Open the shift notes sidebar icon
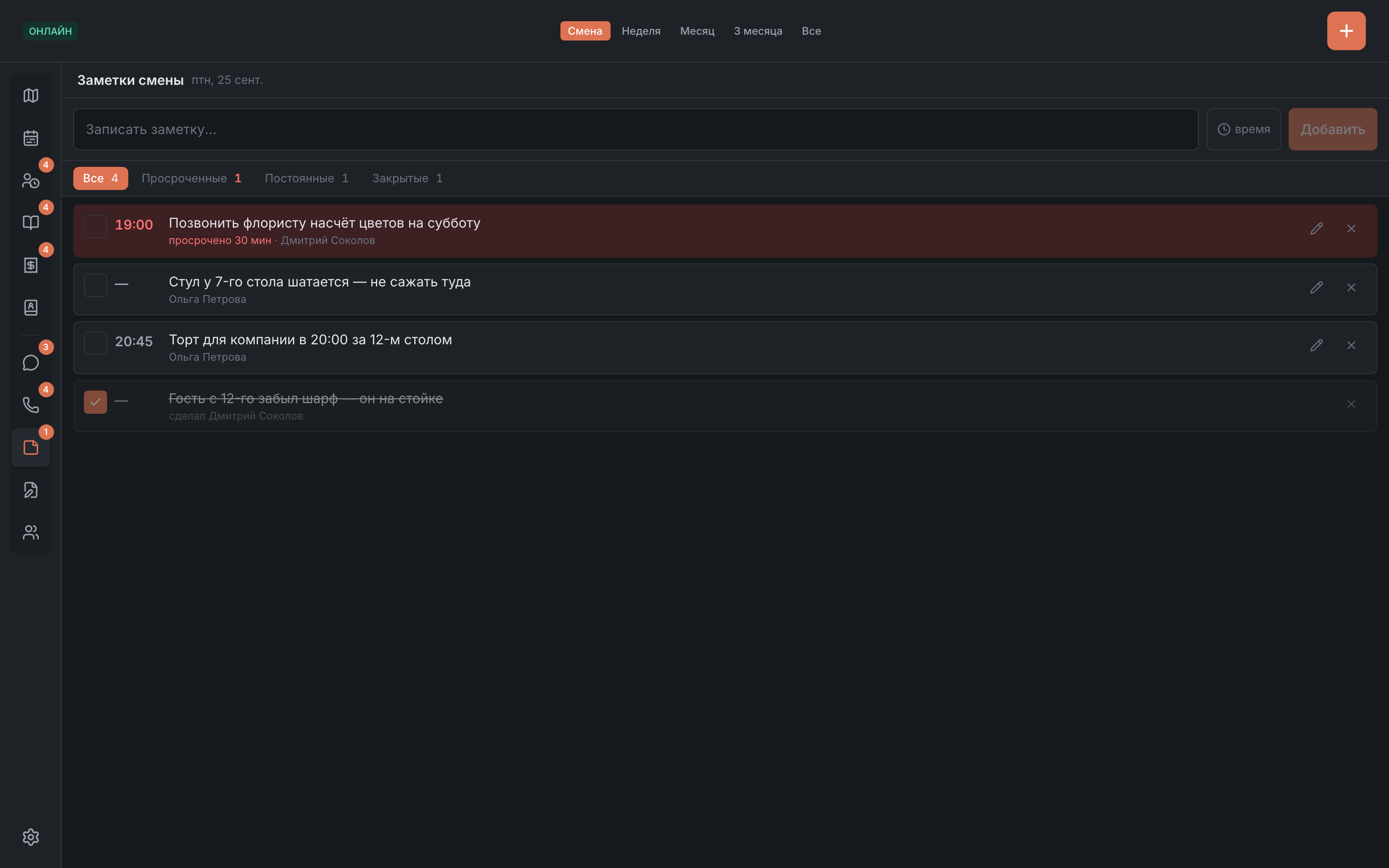The width and height of the screenshot is (1389, 868). (x=31, y=448)
